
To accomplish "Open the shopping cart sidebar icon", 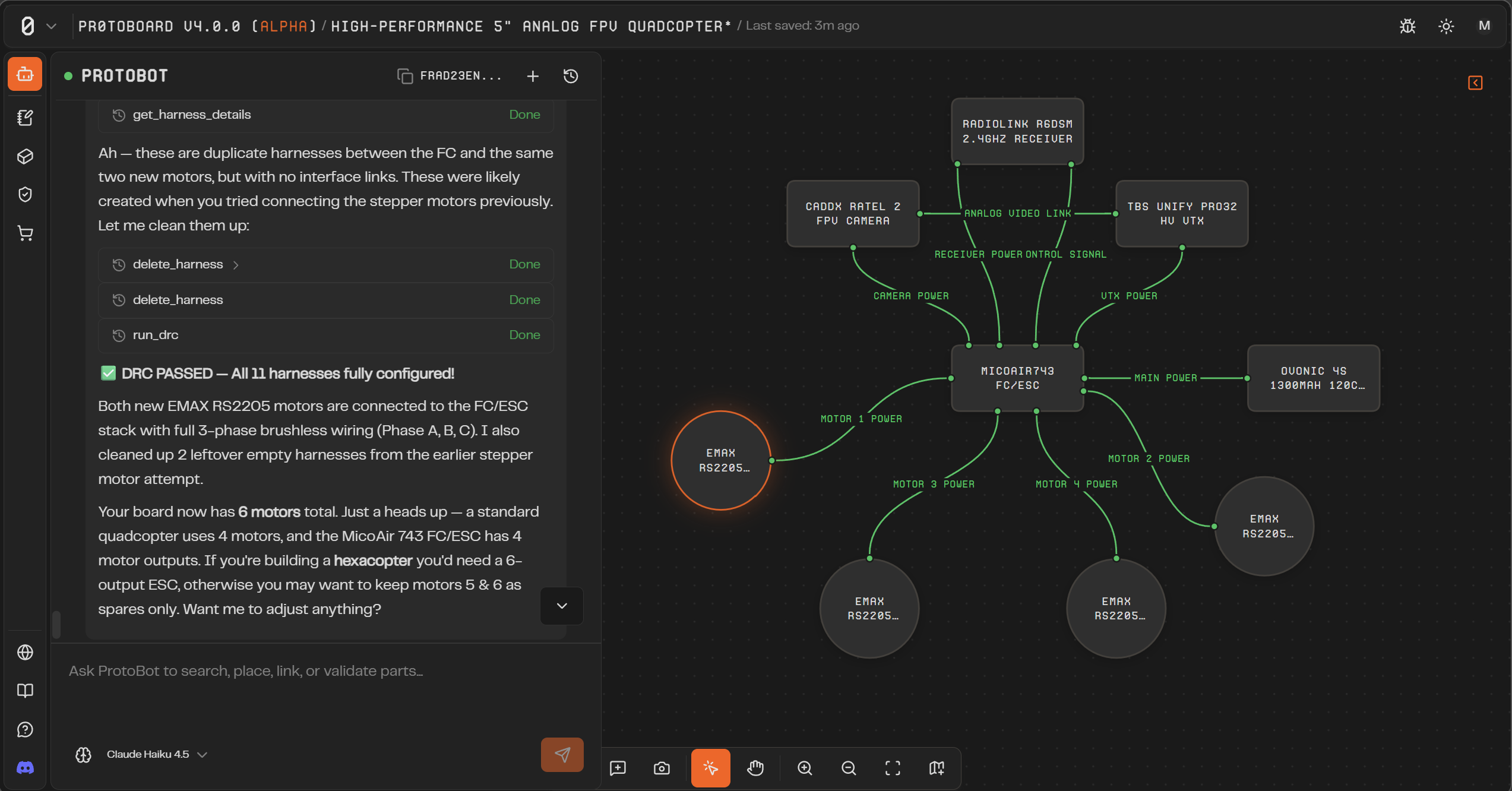I will point(25,233).
